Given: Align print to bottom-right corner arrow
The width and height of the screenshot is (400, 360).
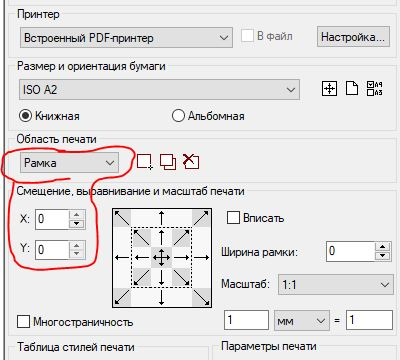Looking at the screenshot, I should (x=202, y=297).
